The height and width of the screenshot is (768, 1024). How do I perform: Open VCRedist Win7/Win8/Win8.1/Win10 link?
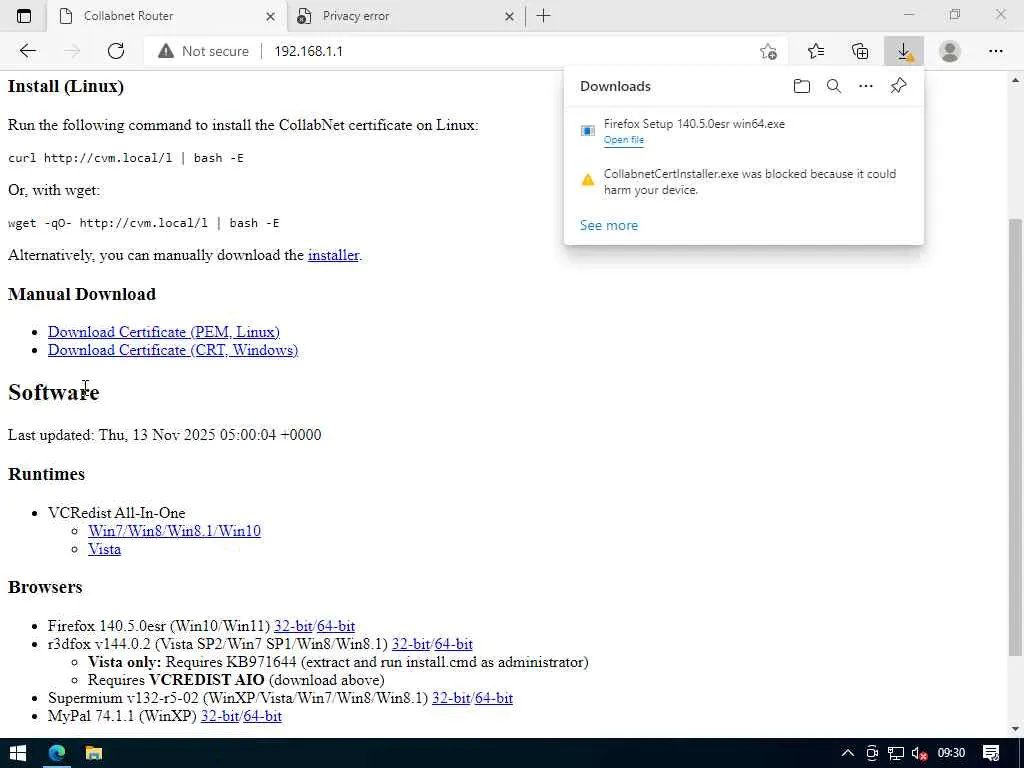pyautogui.click(x=174, y=531)
